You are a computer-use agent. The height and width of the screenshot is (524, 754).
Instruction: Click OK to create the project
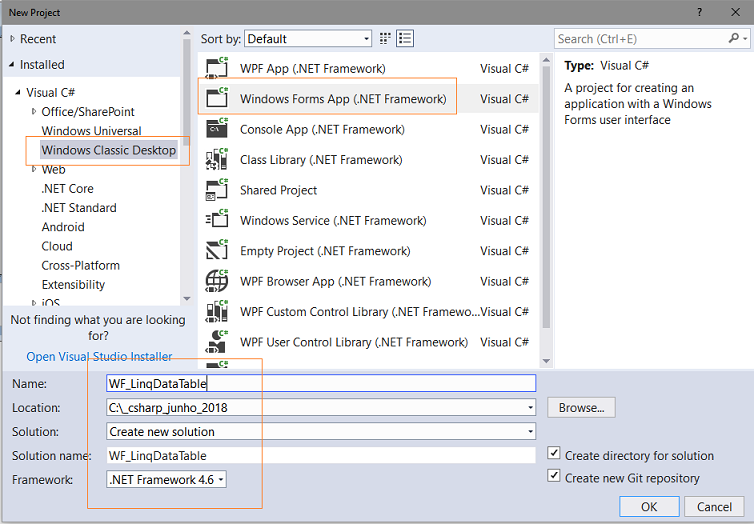[x=649, y=506]
